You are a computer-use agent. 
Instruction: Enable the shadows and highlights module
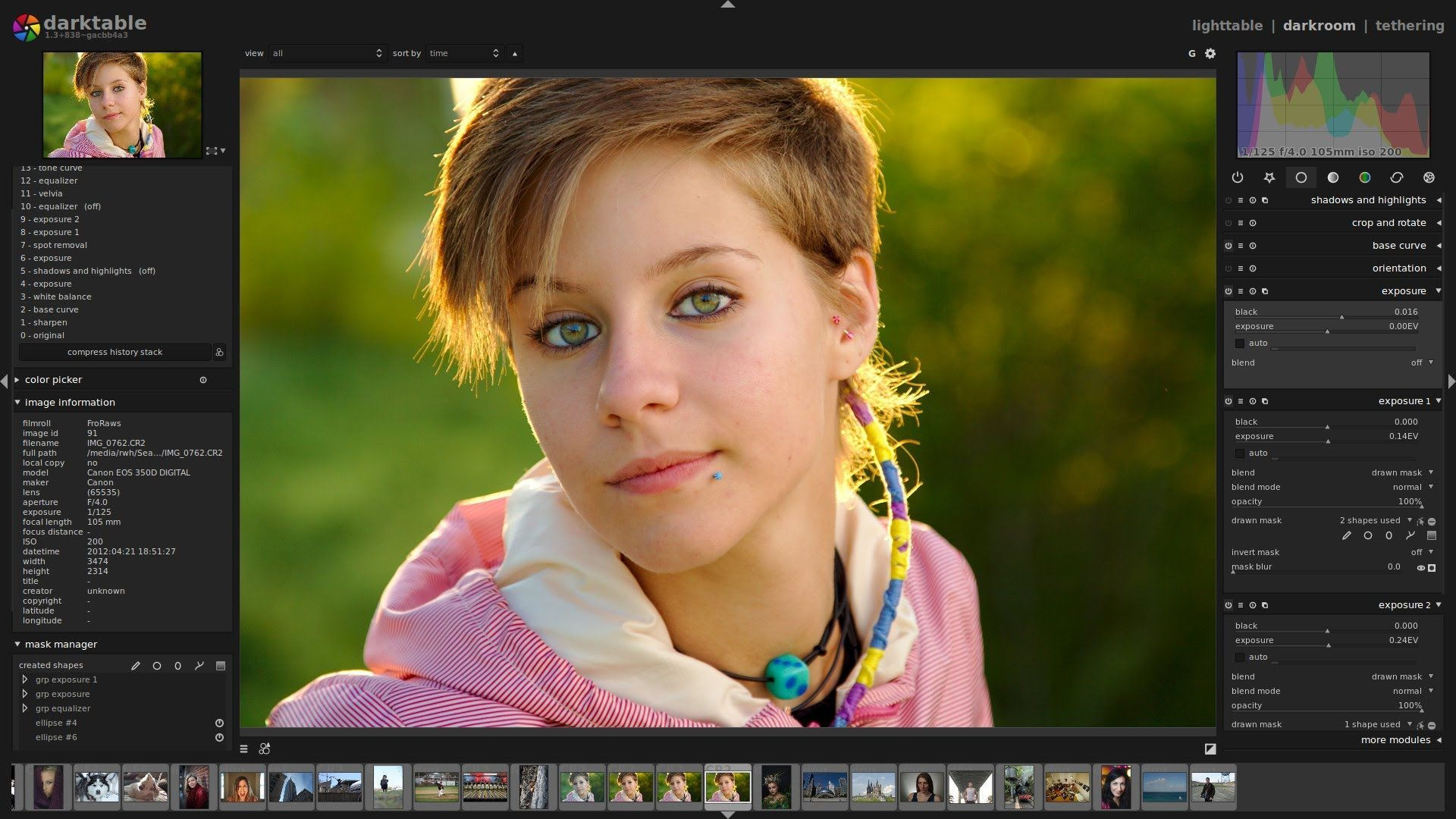[1228, 200]
